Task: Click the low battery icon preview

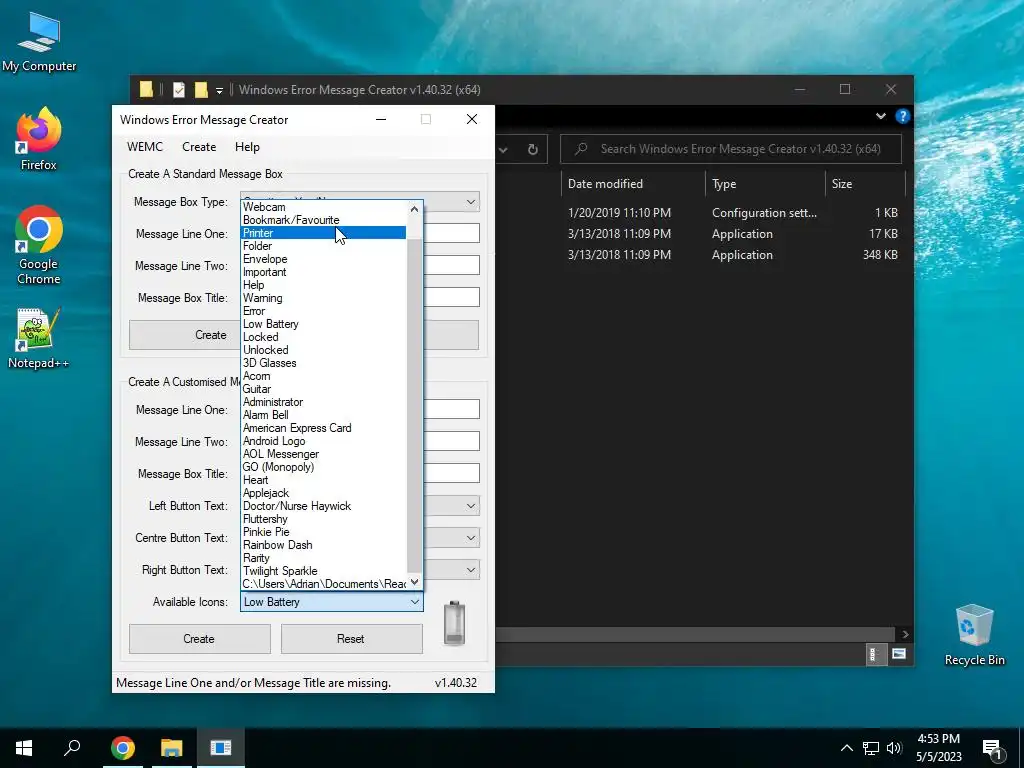Action: pos(455,623)
